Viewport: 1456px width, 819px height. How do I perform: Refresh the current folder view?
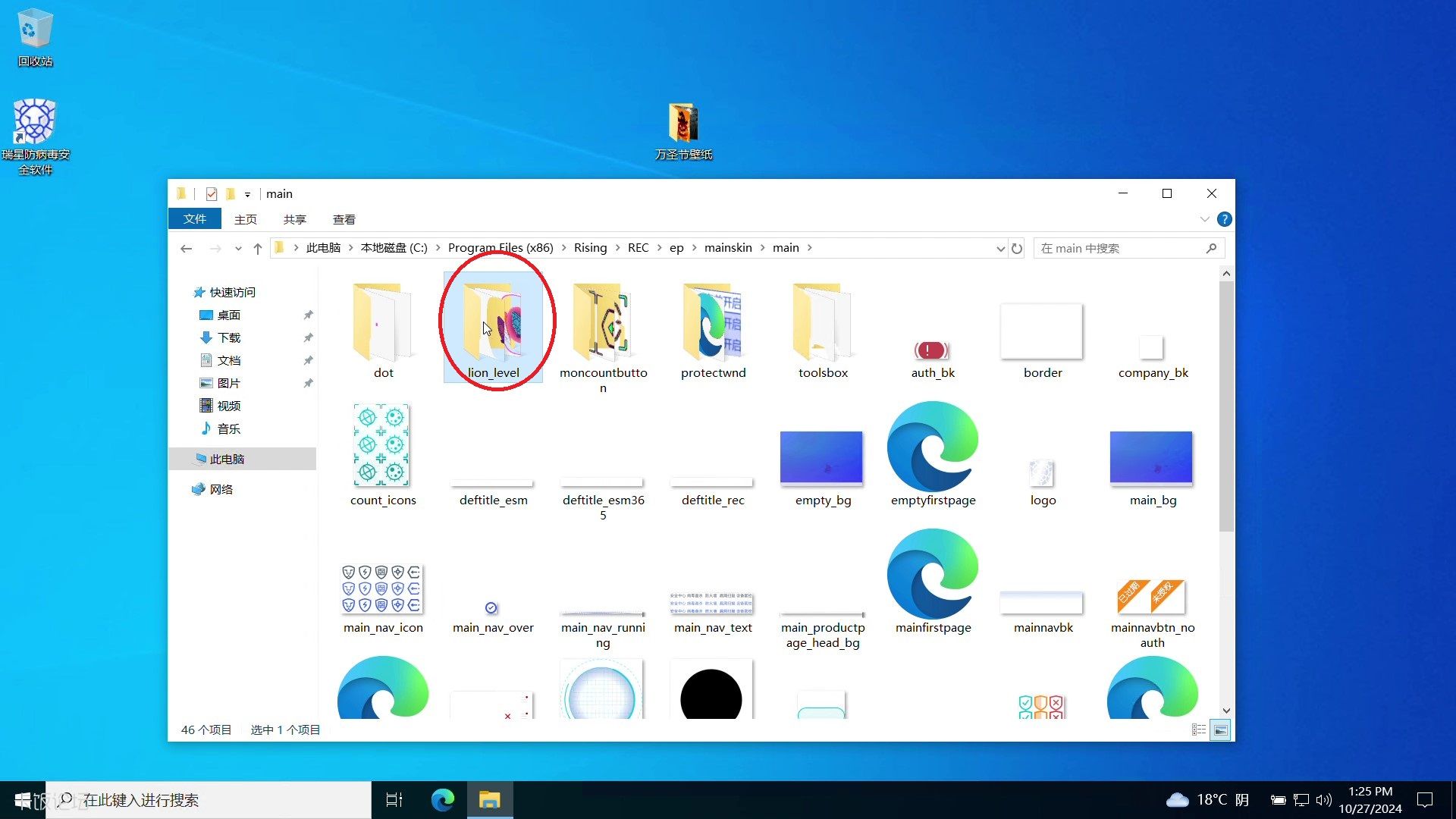(x=1017, y=249)
